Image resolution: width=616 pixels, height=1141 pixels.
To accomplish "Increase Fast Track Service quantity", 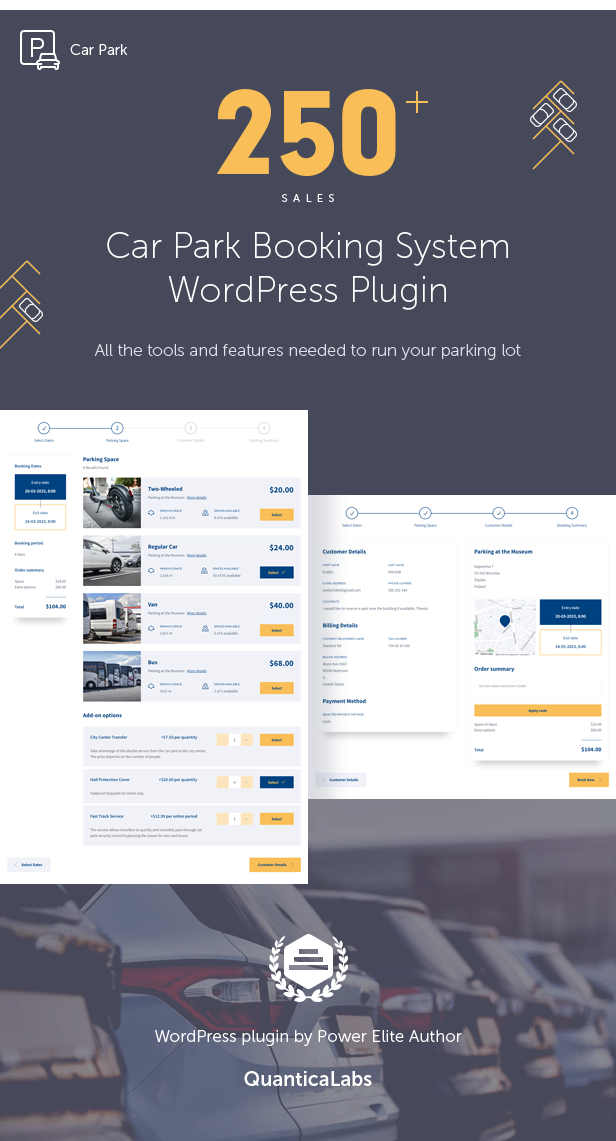I will tap(247, 819).
